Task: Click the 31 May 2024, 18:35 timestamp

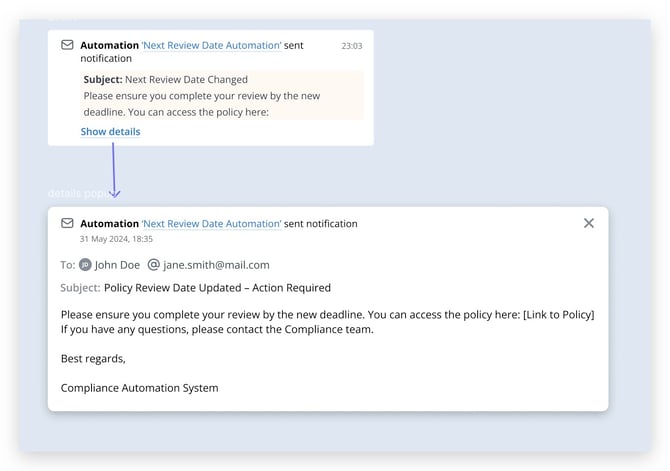Action: coord(116,240)
